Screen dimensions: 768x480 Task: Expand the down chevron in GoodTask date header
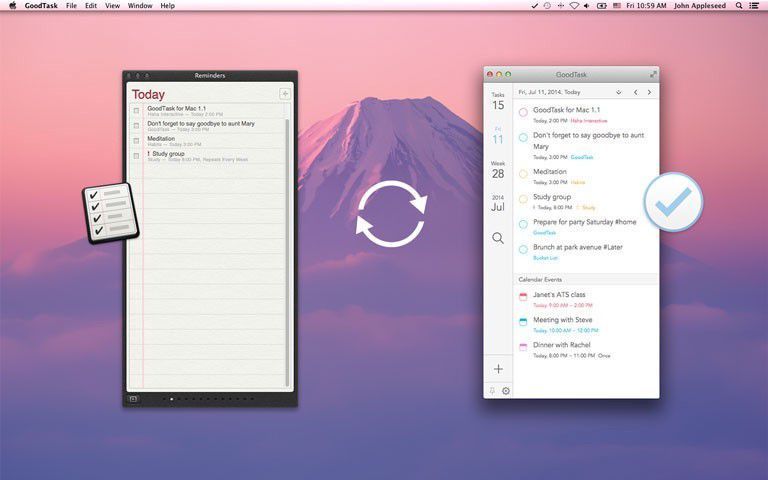[619, 92]
